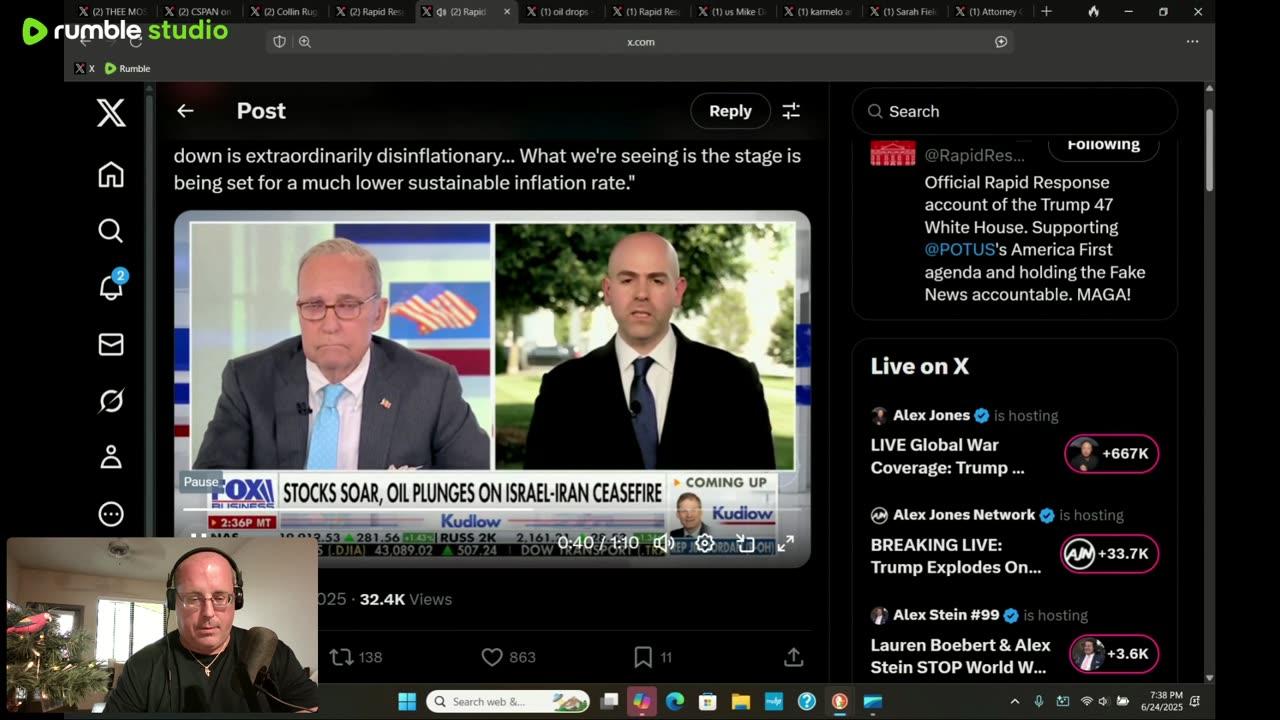Join Alex Jones live space +667K

pyautogui.click(x=1112, y=454)
